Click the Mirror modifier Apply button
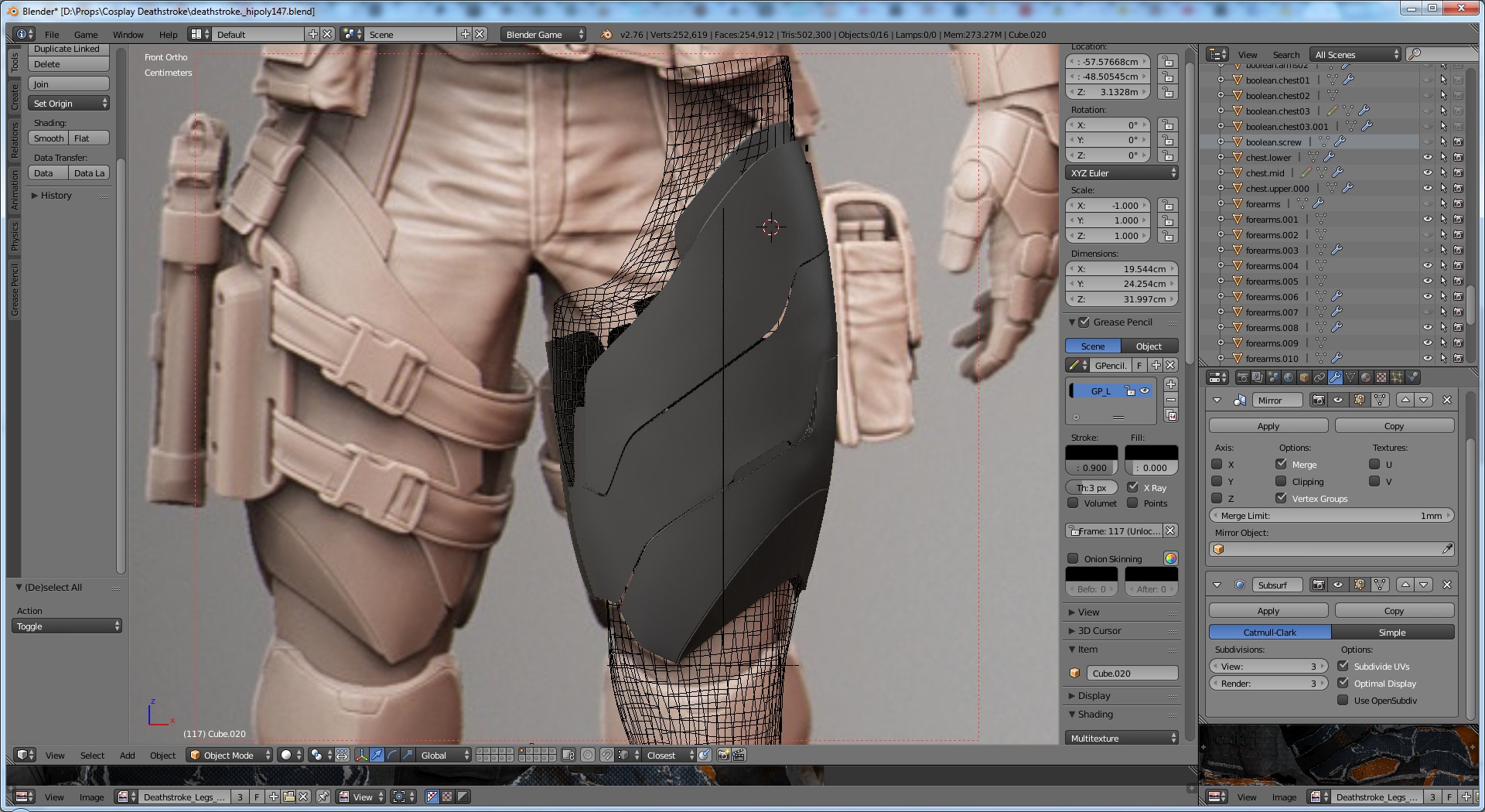 (1268, 425)
